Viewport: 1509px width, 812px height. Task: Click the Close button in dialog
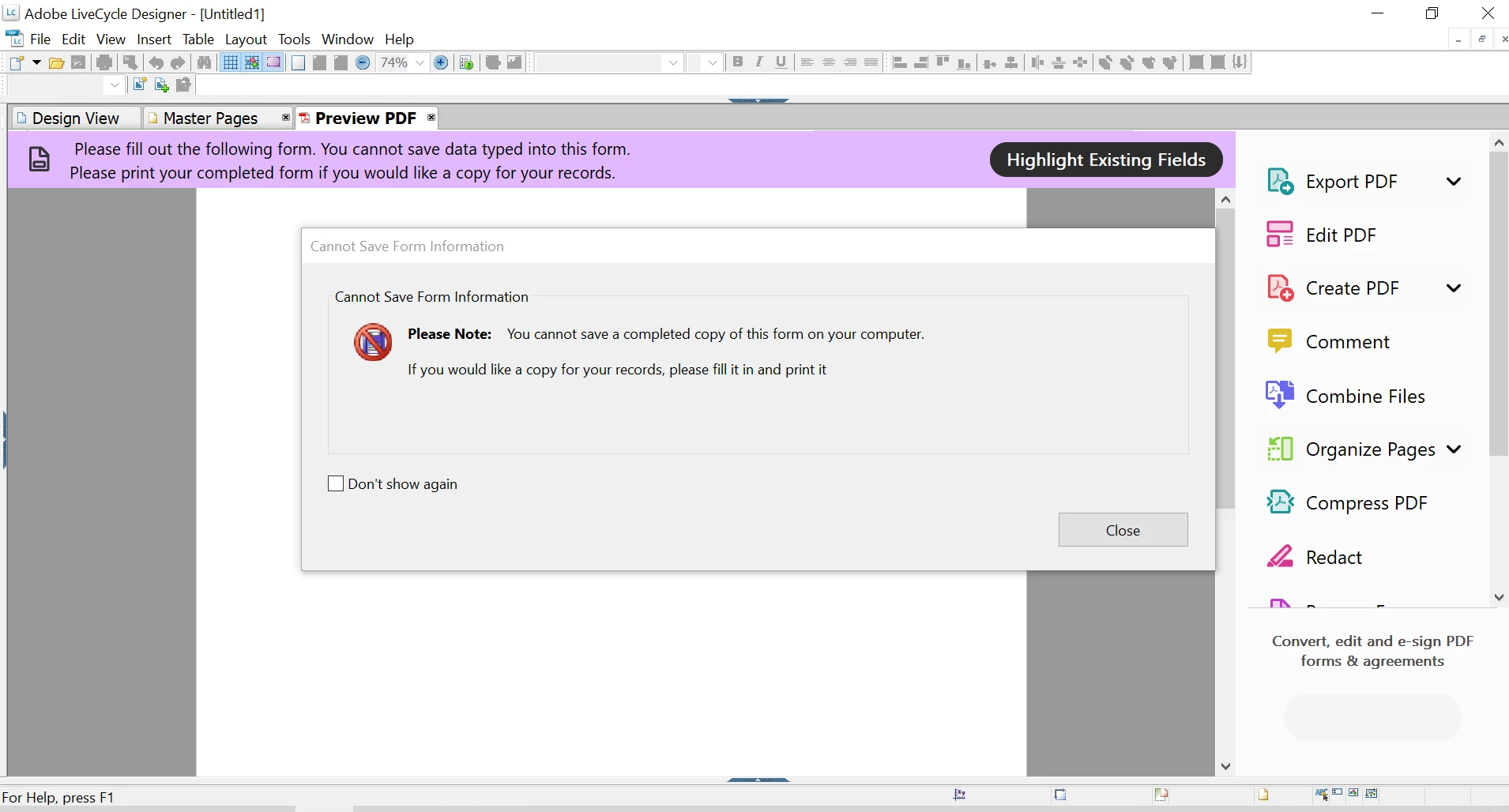(1123, 530)
